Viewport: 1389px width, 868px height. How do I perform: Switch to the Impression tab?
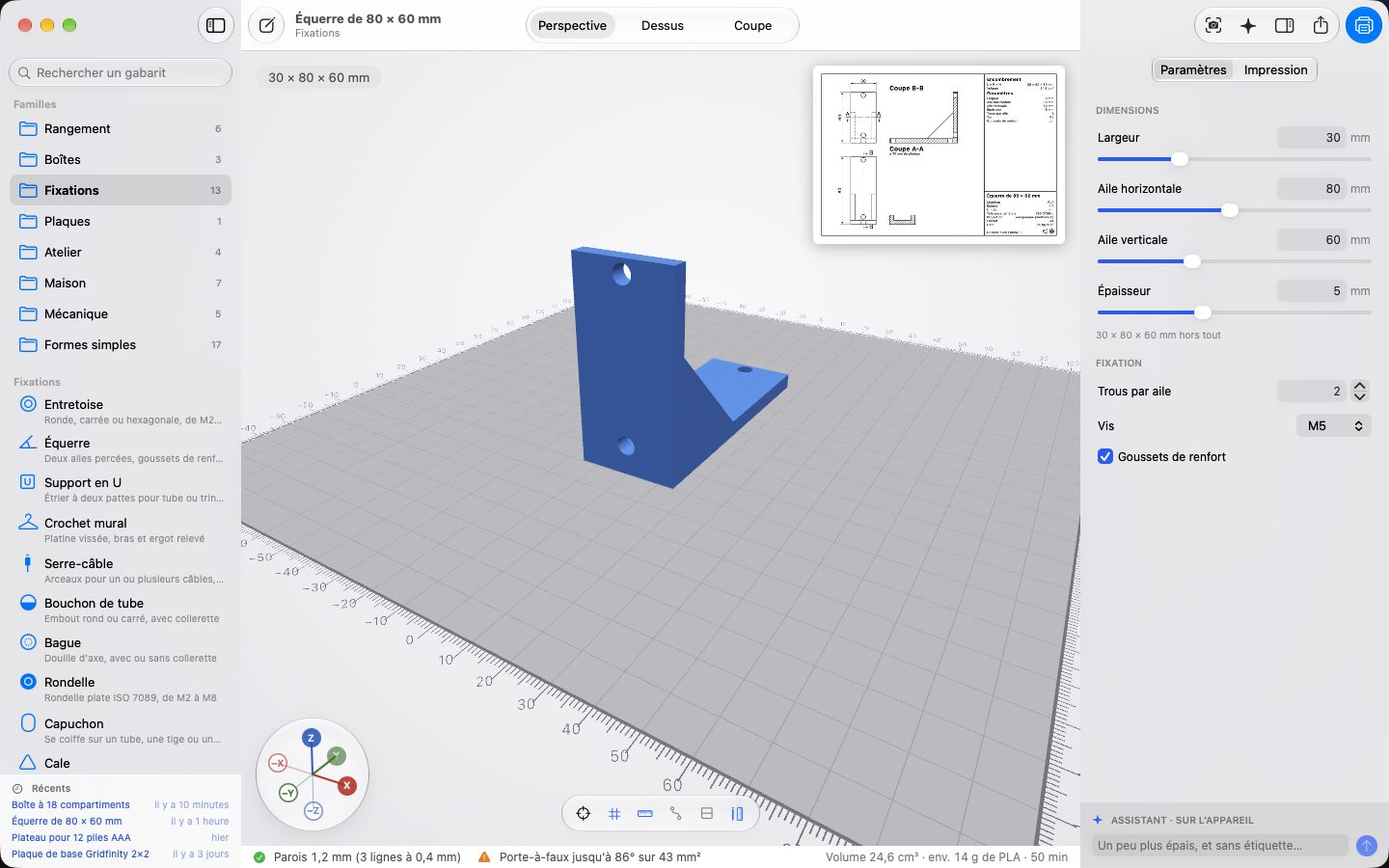coord(1275,69)
